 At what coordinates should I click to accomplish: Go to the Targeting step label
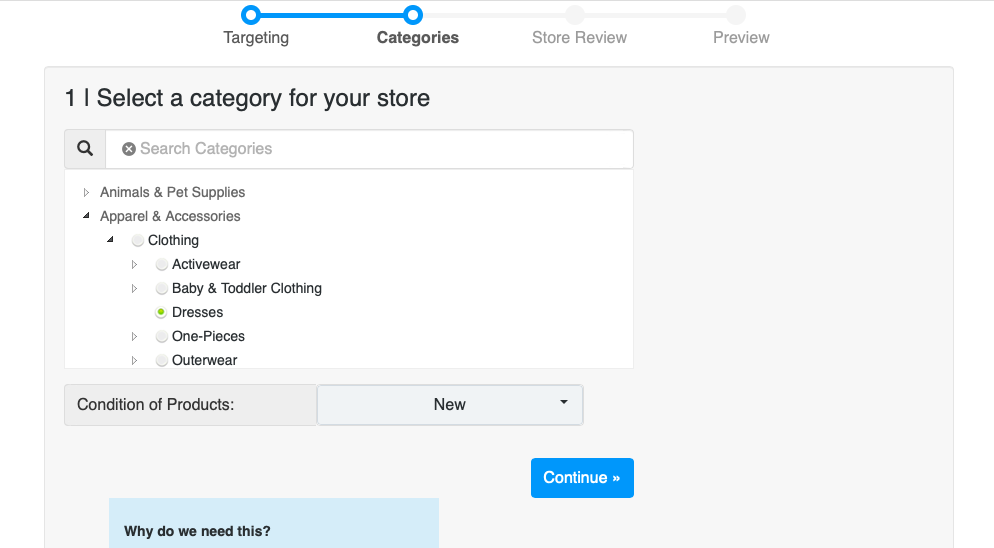(x=256, y=38)
